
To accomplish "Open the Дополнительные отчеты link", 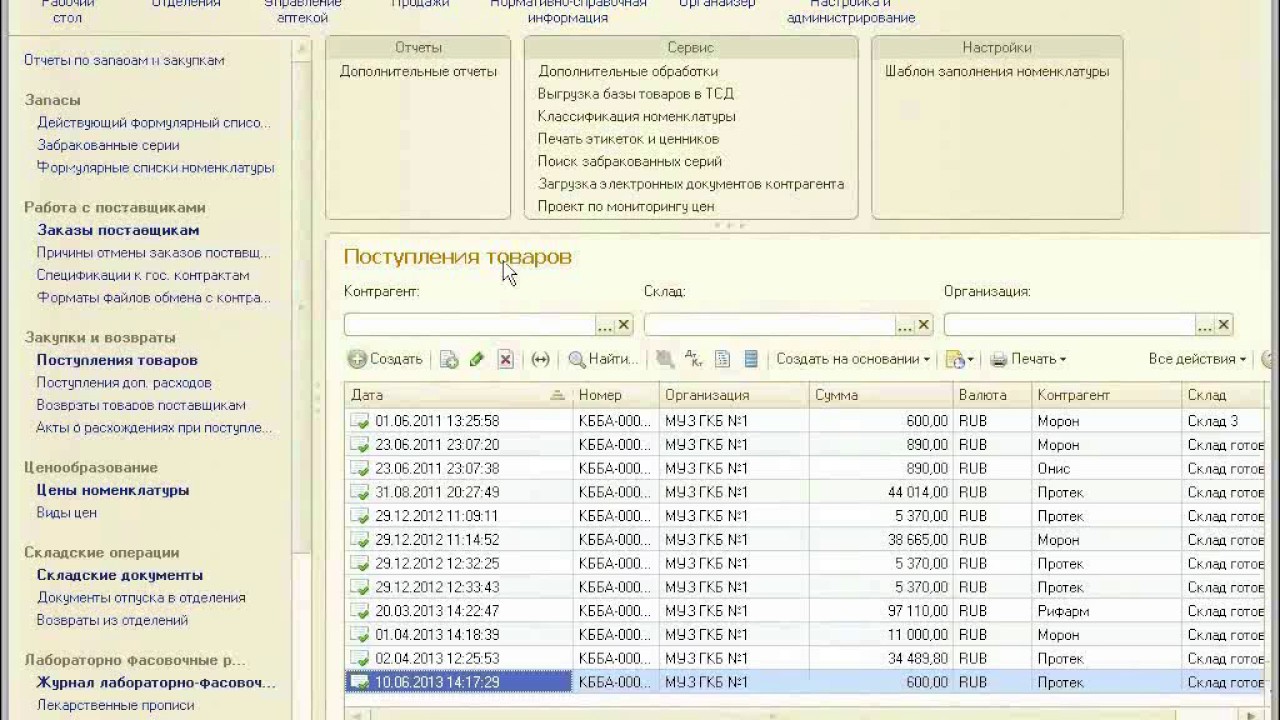I will pos(418,71).
